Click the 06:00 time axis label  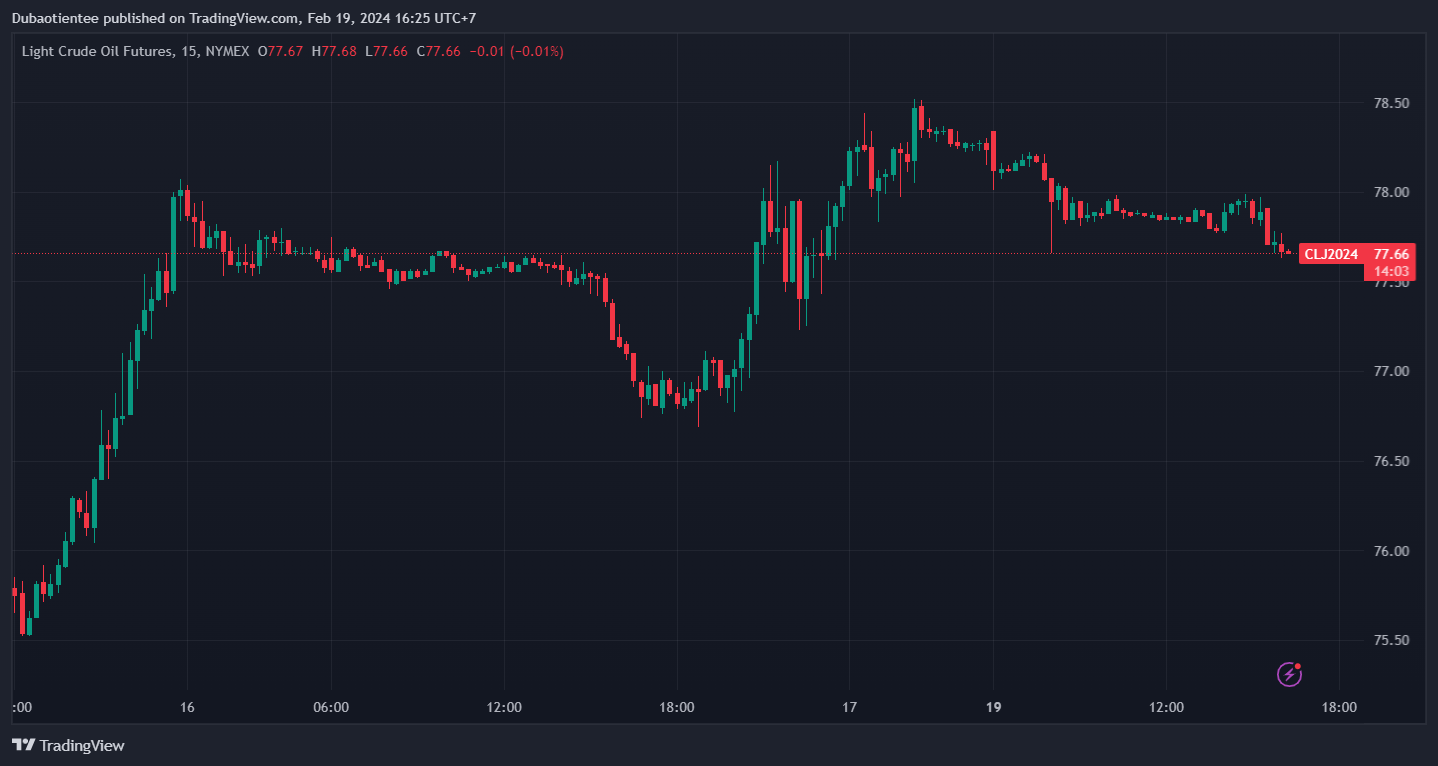[x=331, y=708]
